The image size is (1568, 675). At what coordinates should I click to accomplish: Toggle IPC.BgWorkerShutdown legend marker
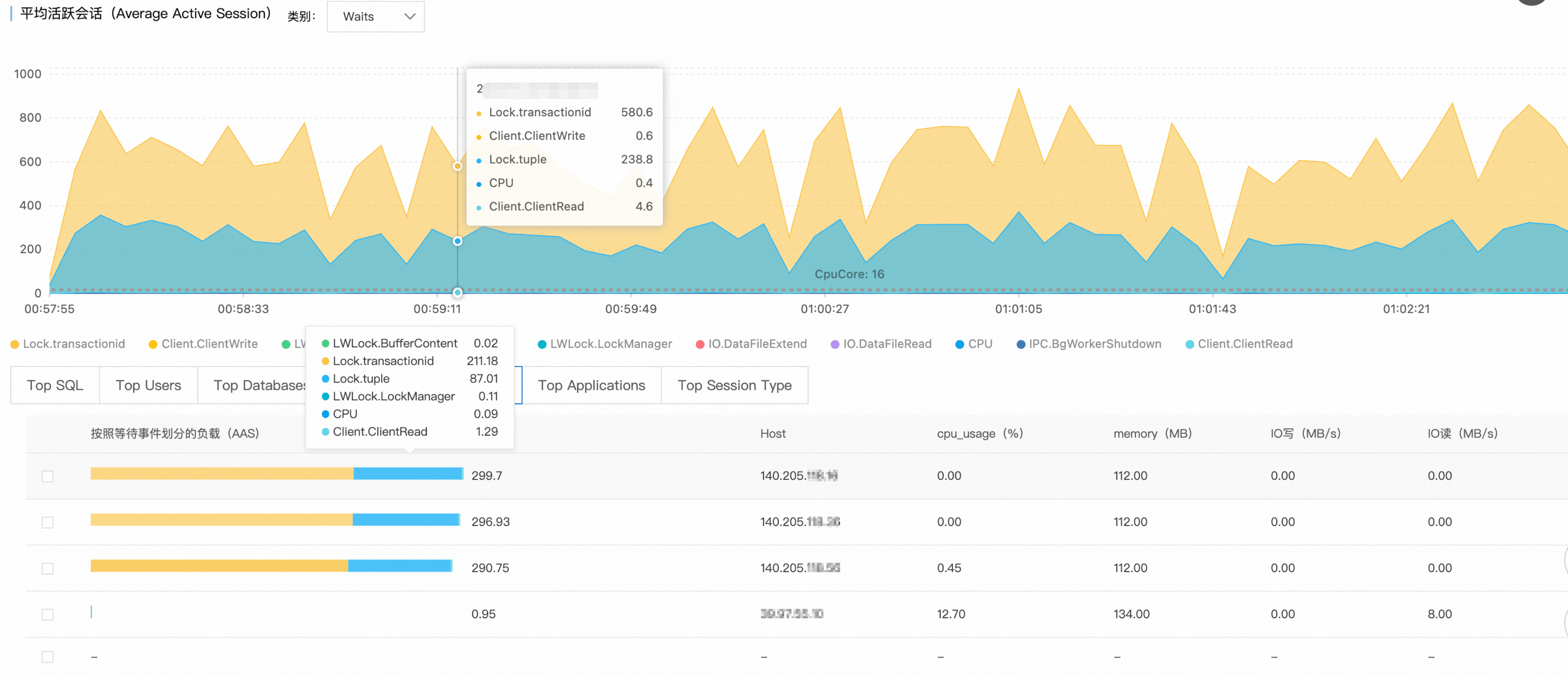[1021, 345]
